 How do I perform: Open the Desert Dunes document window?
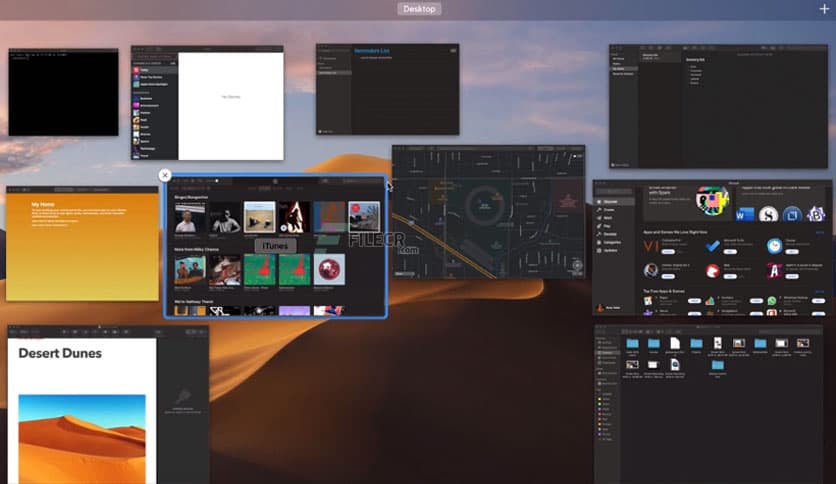(x=108, y=404)
